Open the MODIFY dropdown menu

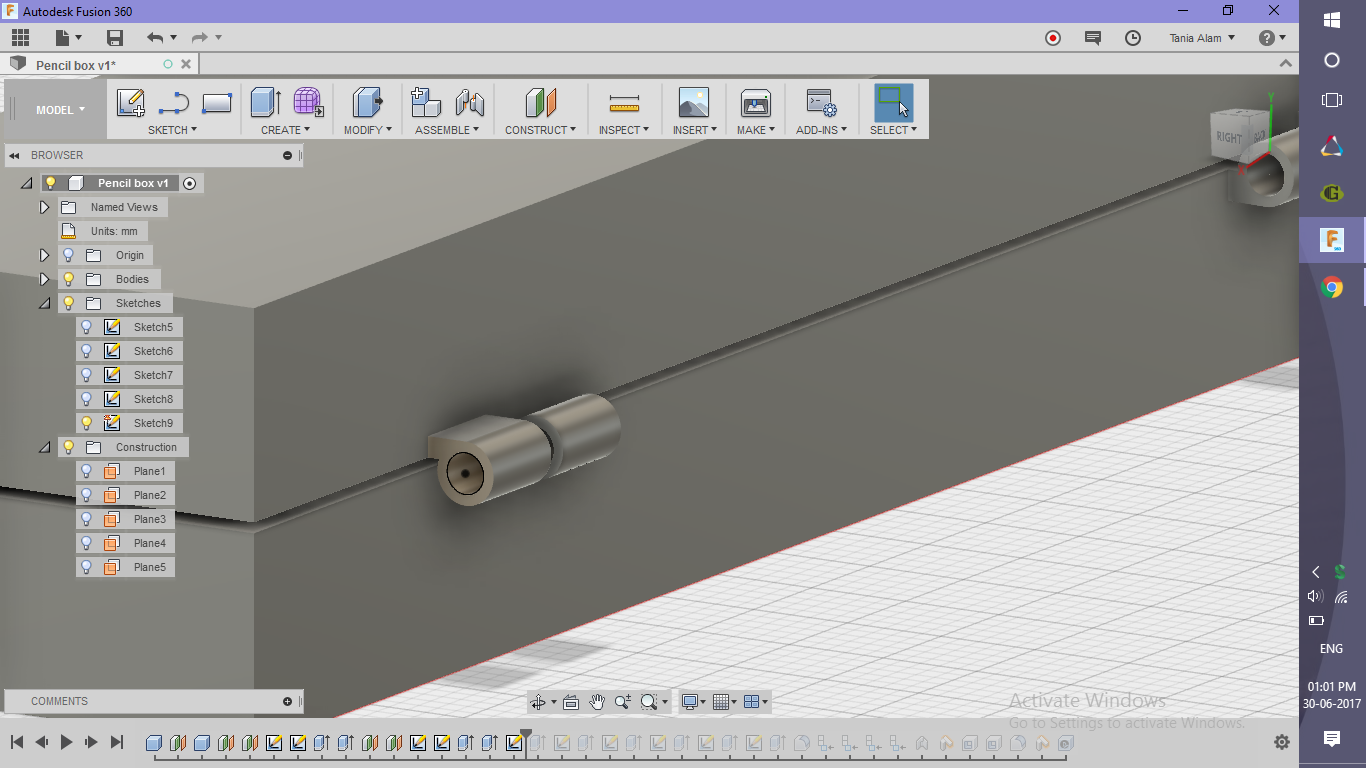point(368,130)
